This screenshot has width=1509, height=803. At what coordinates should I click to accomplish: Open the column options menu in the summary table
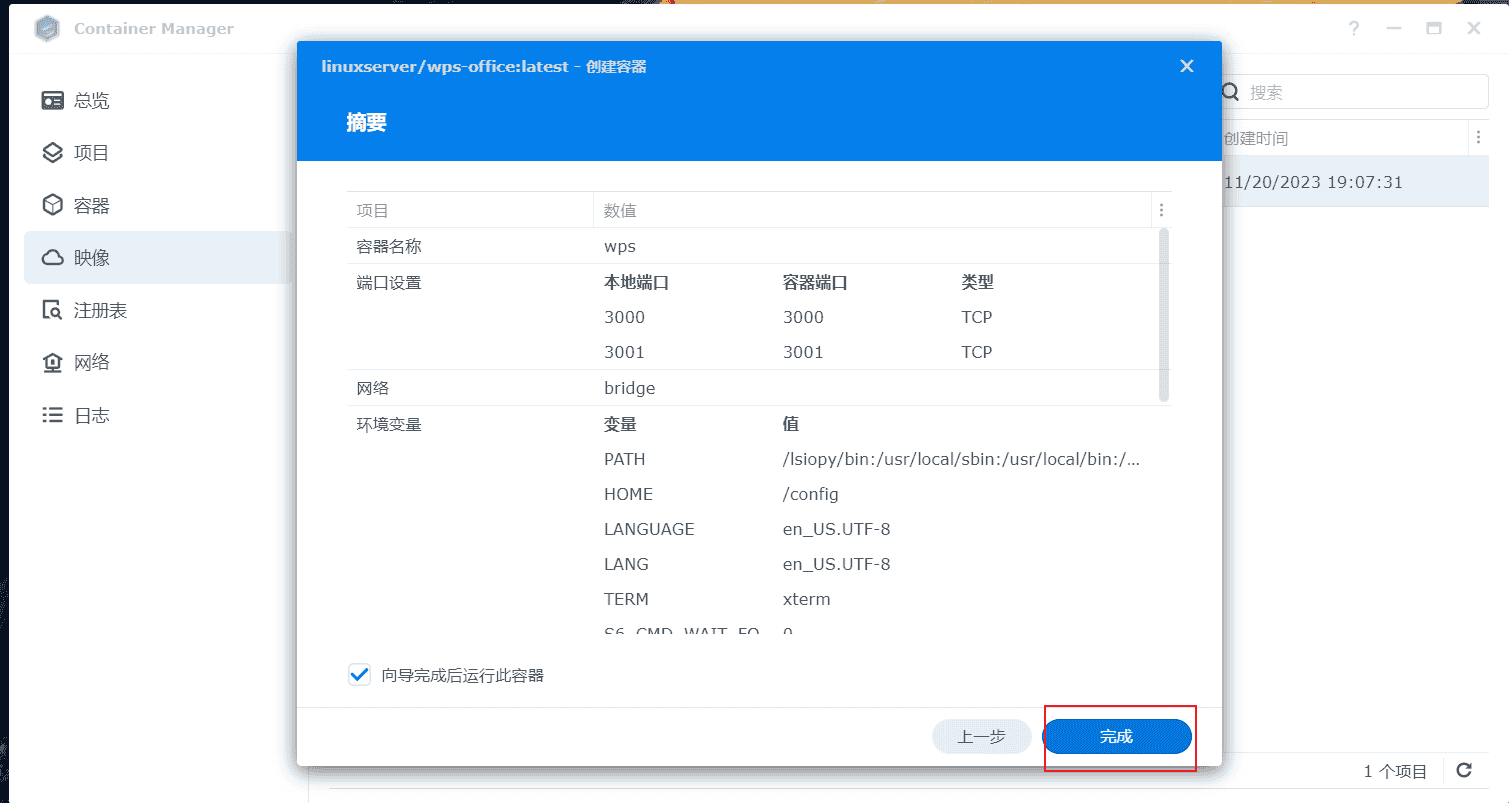(x=1161, y=210)
